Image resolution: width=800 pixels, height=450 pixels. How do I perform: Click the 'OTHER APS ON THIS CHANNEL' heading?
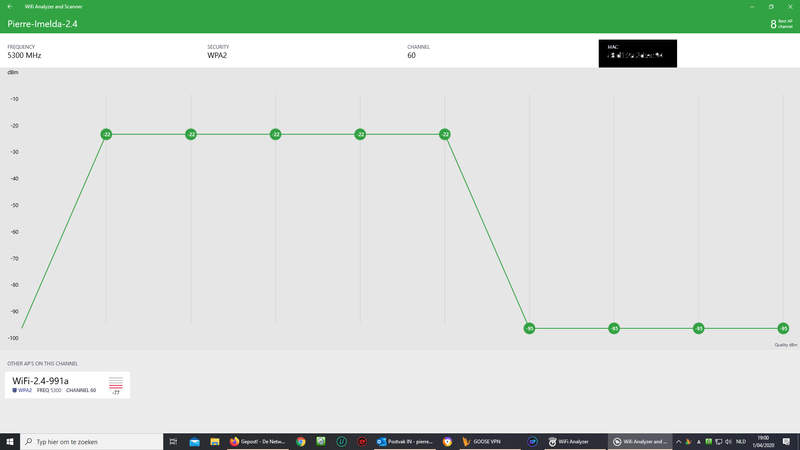pos(42,364)
